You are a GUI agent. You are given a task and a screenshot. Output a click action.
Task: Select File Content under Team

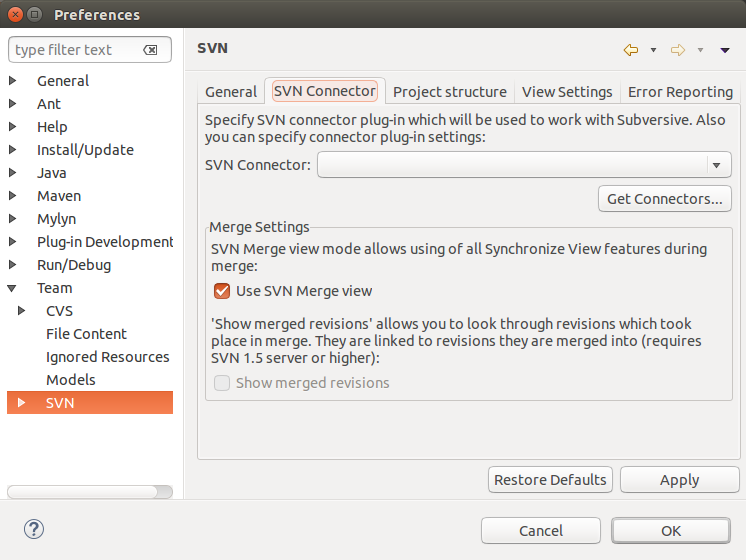coord(86,334)
